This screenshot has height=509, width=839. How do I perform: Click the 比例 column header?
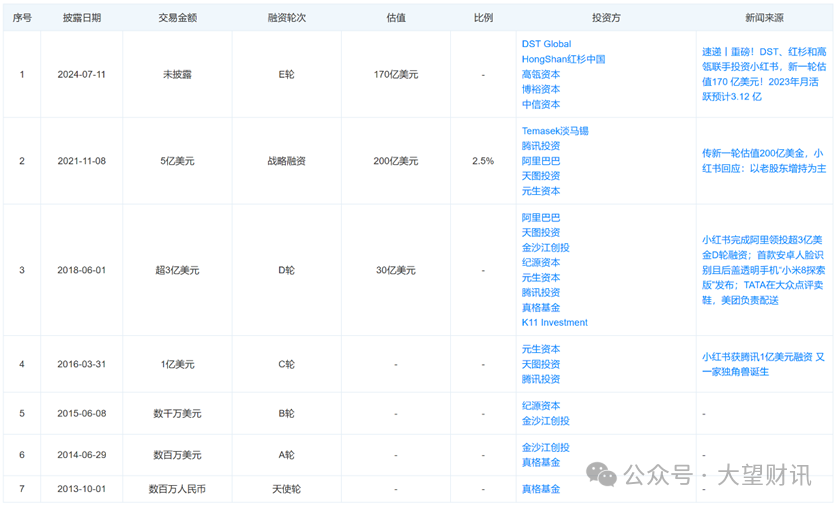click(483, 18)
